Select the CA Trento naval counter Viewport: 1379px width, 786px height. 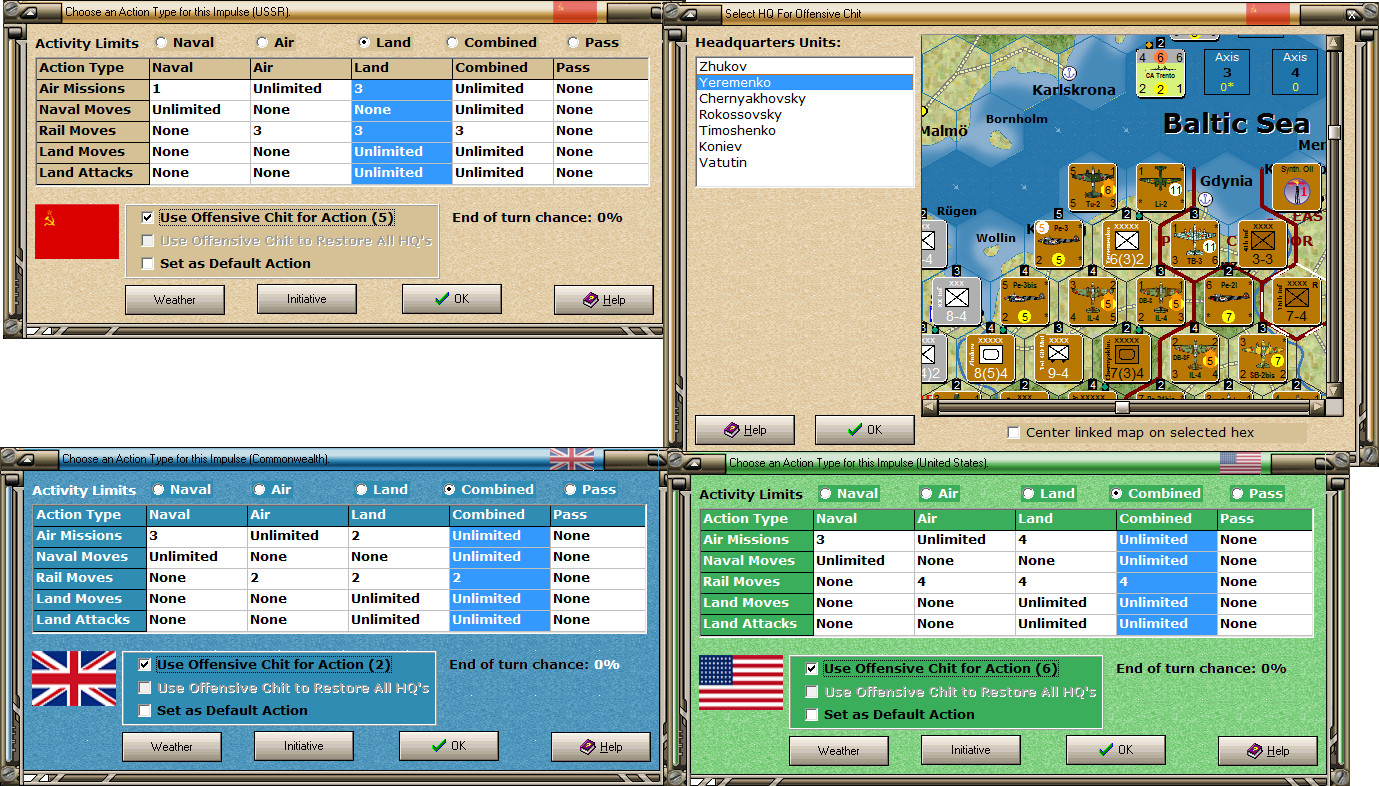click(x=1161, y=73)
